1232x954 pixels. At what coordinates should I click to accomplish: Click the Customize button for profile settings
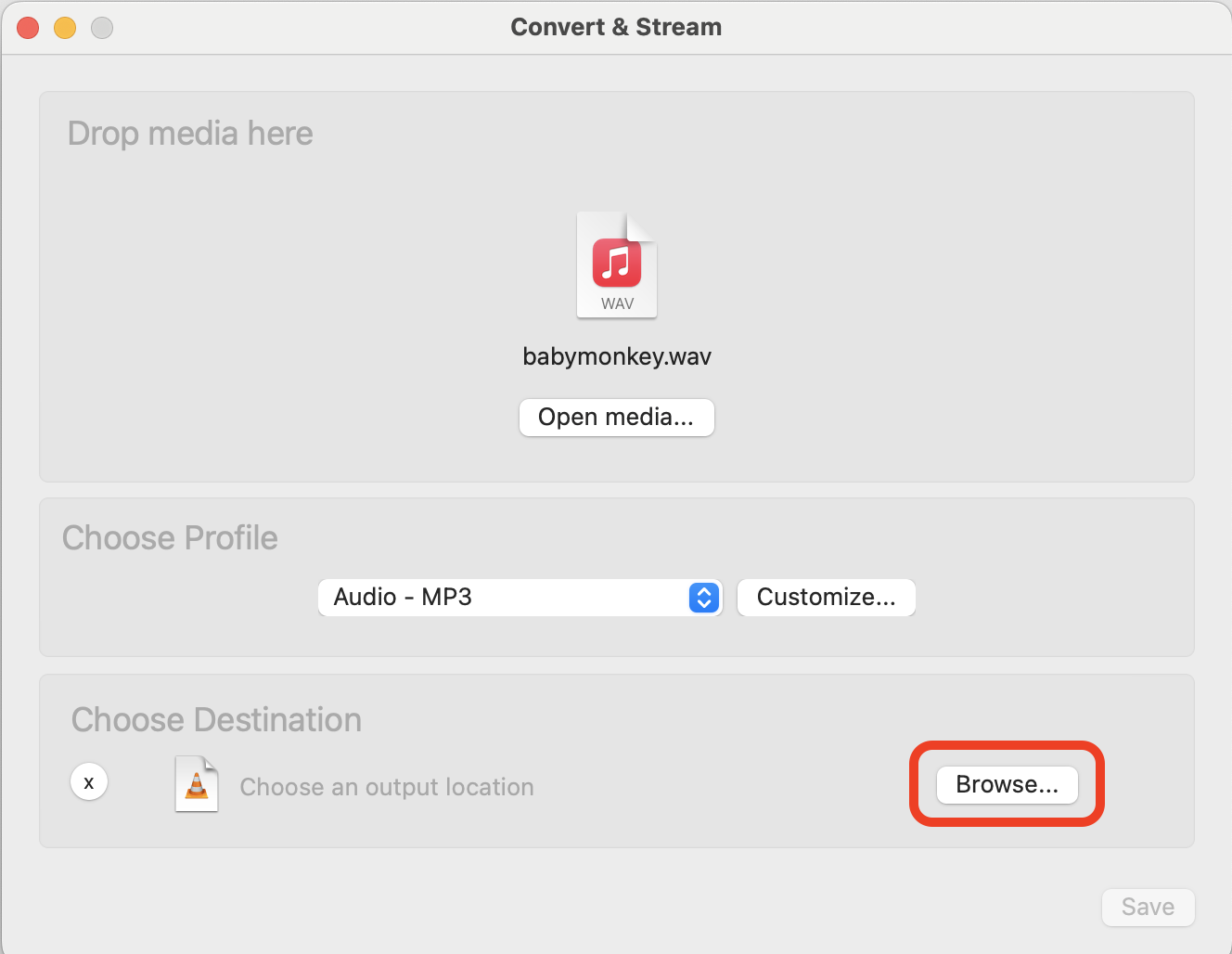pyautogui.click(x=826, y=598)
